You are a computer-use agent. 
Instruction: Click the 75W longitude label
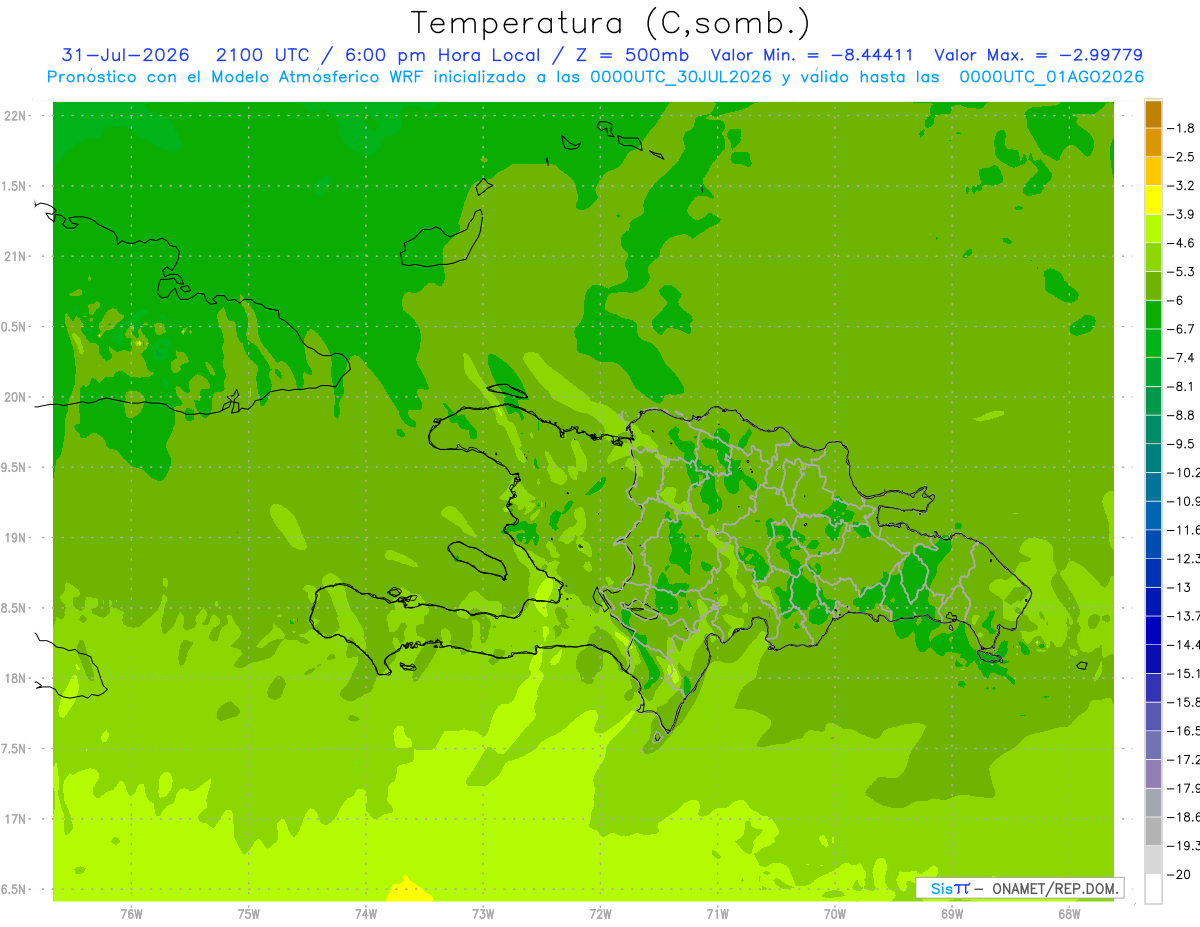coord(248,913)
